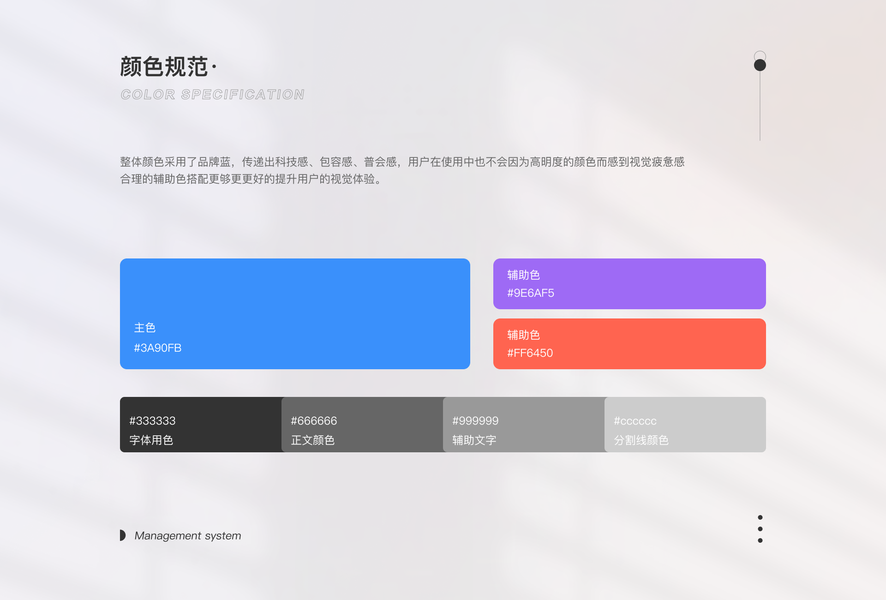This screenshot has height=600, width=886.
Task: Choose the dark #333333 font color swatch
Action: click(x=201, y=424)
